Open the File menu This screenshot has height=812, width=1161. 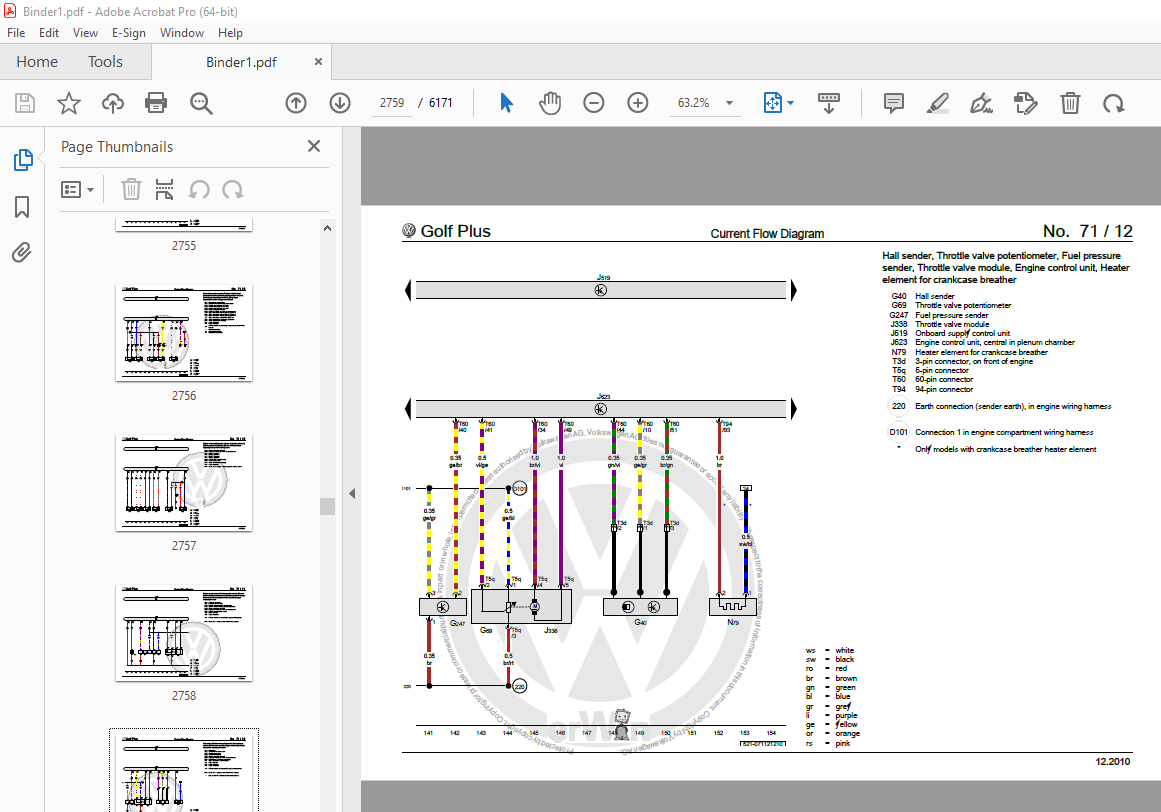(x=16, y=33)
